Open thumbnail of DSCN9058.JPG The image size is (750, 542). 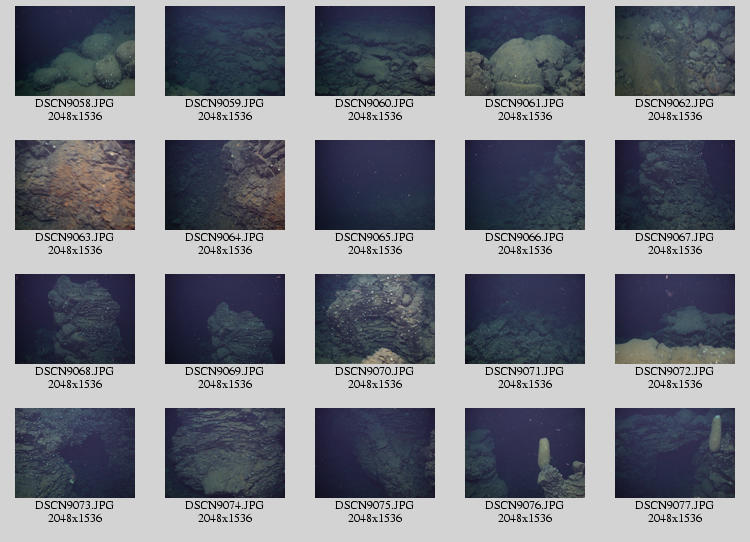tap(75, 51)
